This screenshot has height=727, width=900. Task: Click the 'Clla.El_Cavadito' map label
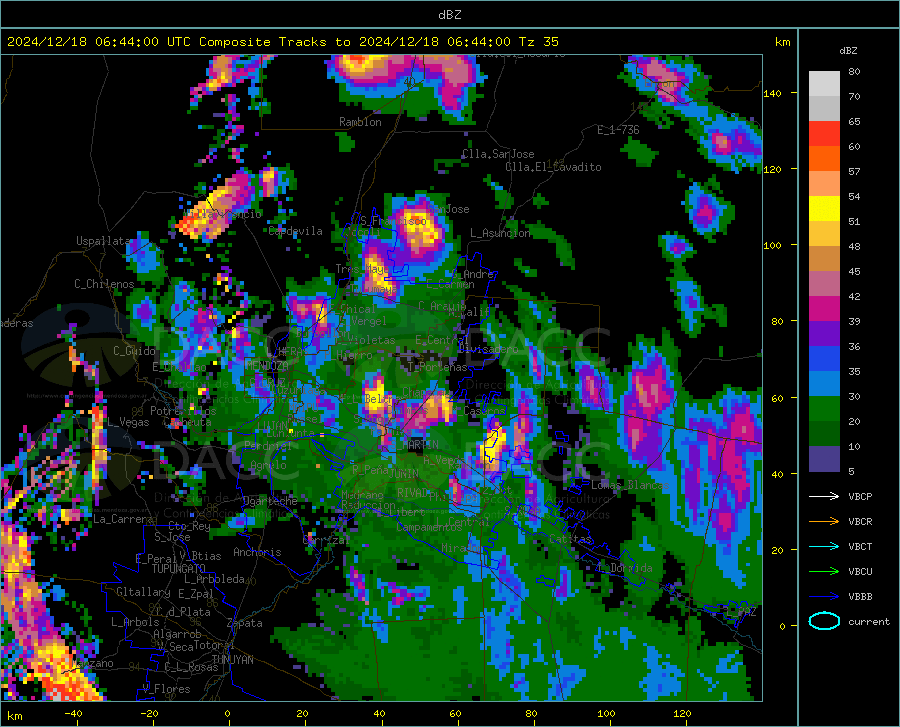tap(553, 167)
